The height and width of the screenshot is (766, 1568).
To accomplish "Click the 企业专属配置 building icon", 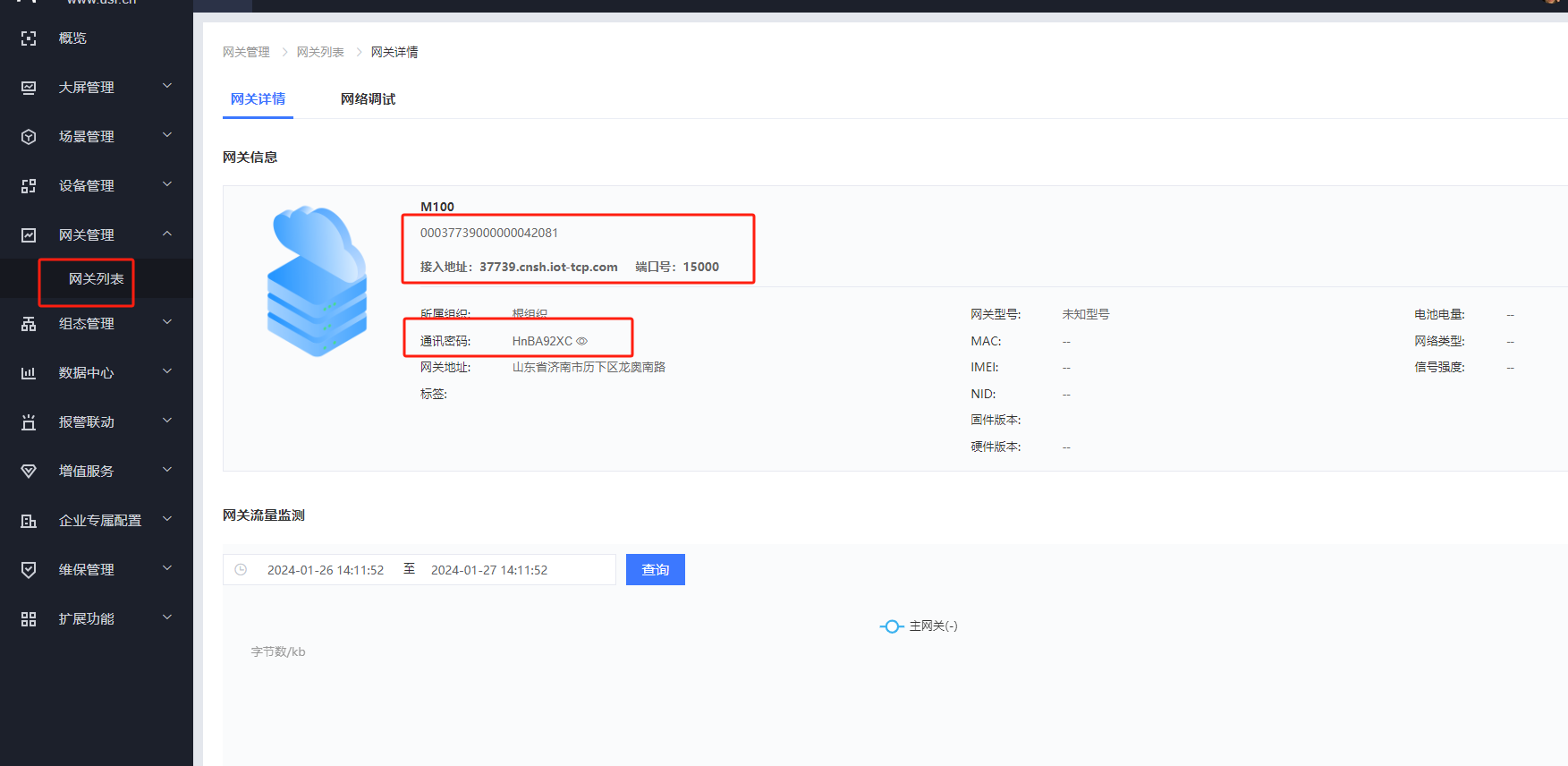I will pyautogui.click(x=29, y=521).
